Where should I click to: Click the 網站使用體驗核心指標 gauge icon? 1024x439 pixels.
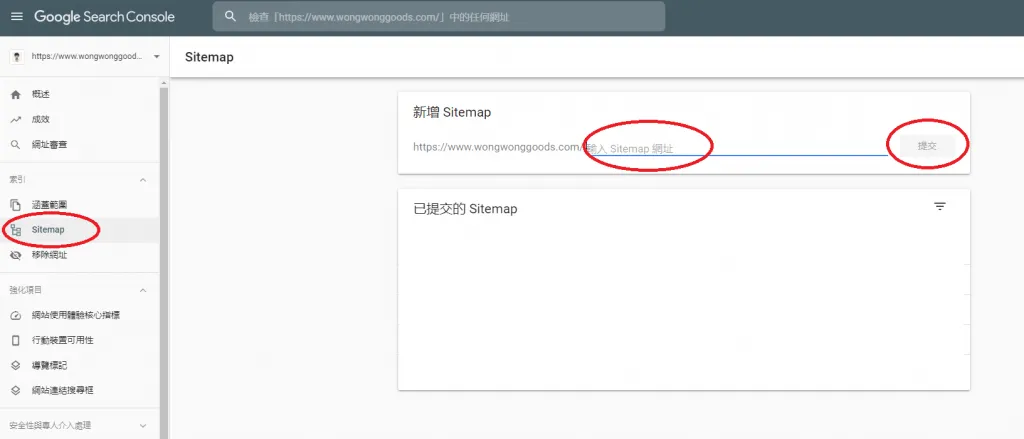[15, 315]
